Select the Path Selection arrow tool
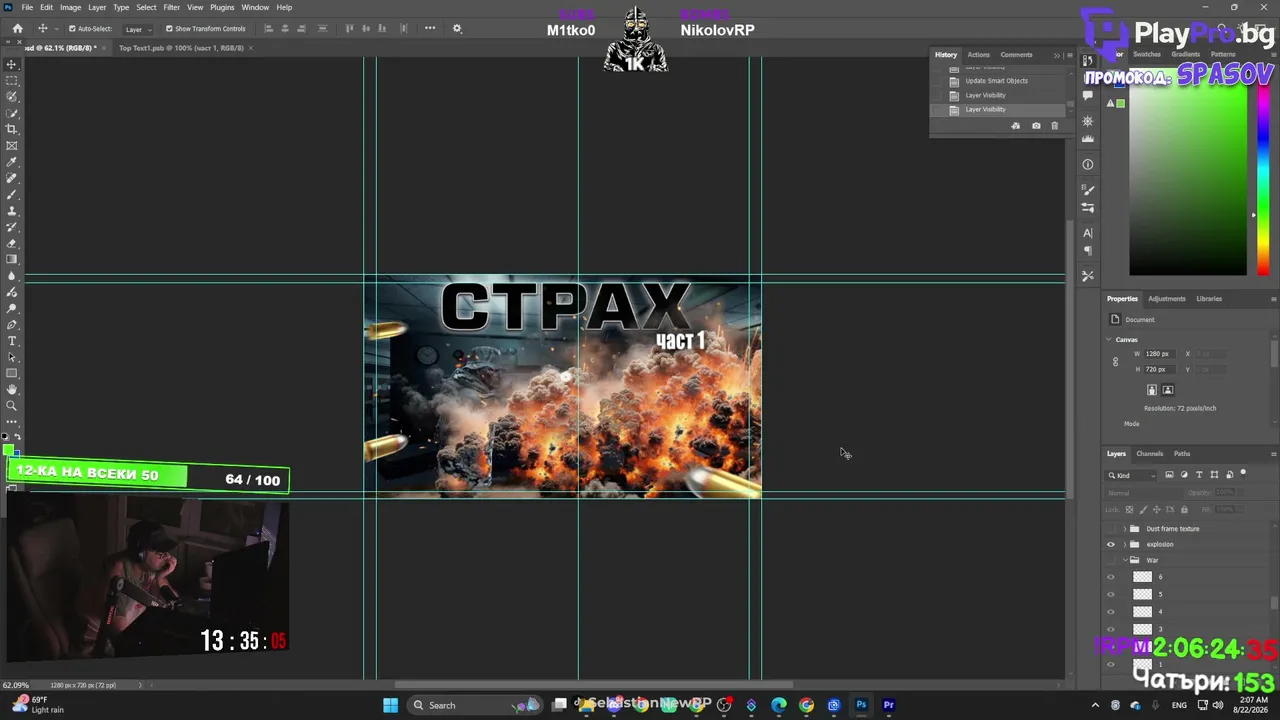 click(x=12, y=357)
